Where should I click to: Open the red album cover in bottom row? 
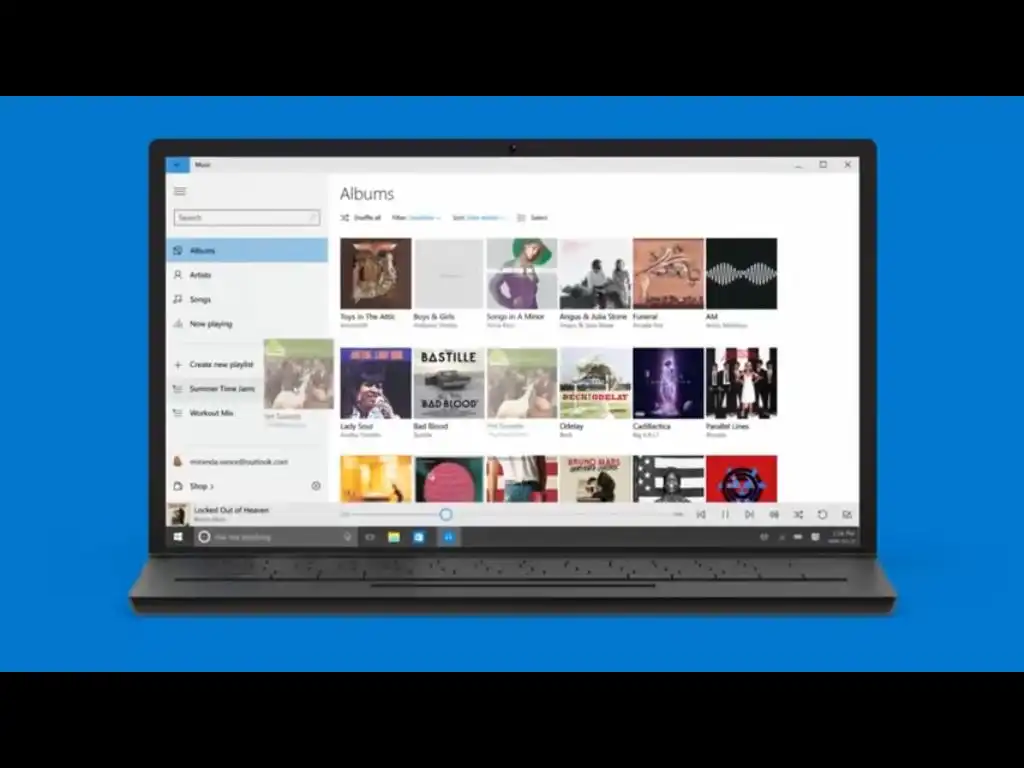(741, 479)
